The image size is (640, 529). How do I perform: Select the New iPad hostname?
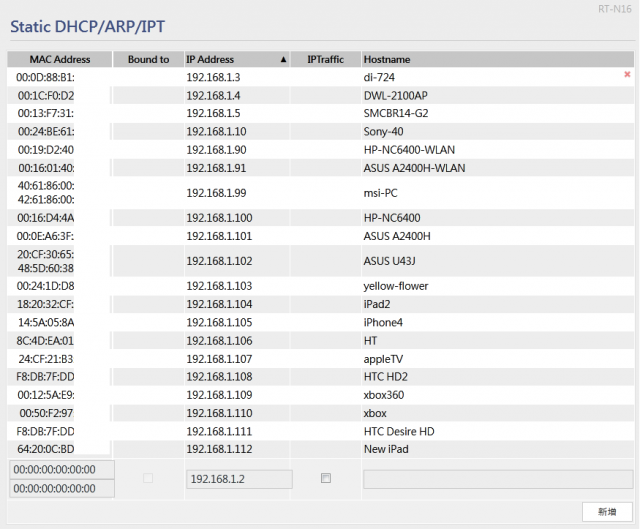point(386,449)
